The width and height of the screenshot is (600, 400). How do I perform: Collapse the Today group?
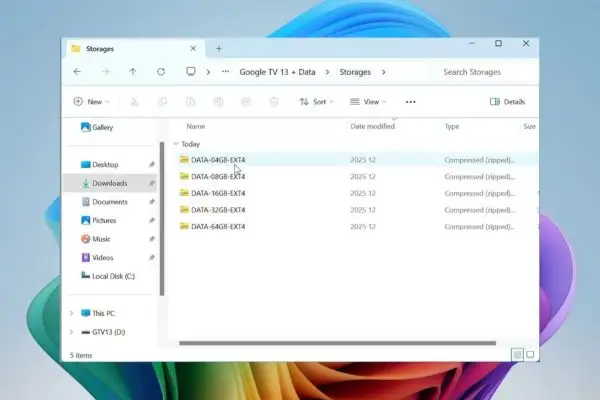tap(176, 144)
